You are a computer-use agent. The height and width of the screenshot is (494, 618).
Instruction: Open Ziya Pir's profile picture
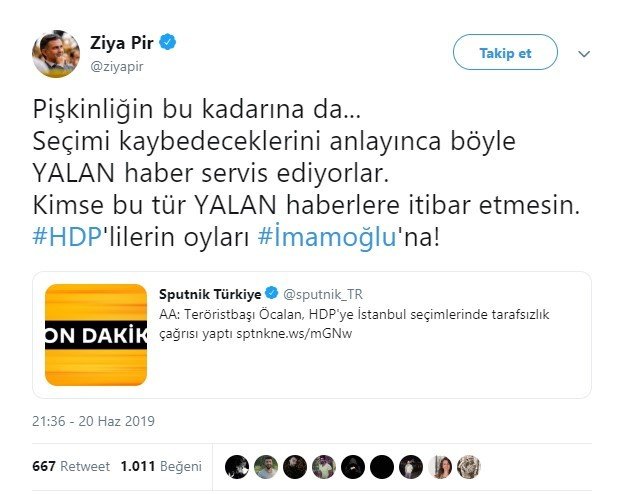point(56,54)
